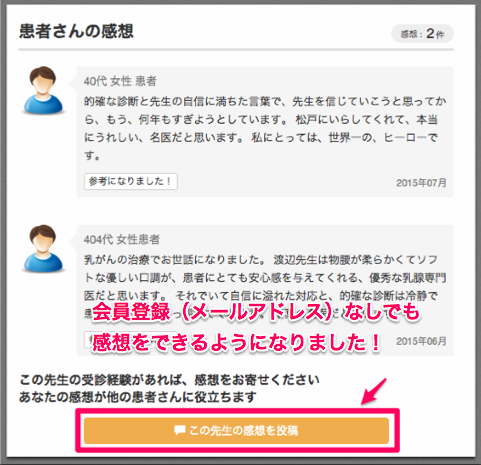This screenshot has width=481, height=465.
Task: Click the partially hidden button in the second review
Action: [88, 339]
